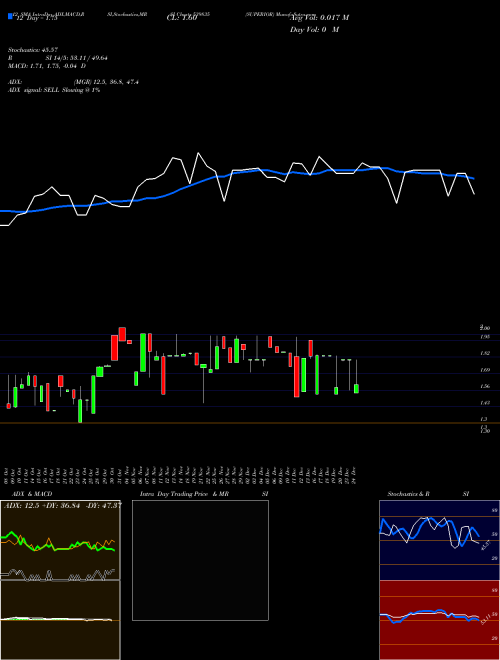Click the 'Stochastics & R' panel title
Viewport: 500px width, 660px height.
[x=409, y=494]
